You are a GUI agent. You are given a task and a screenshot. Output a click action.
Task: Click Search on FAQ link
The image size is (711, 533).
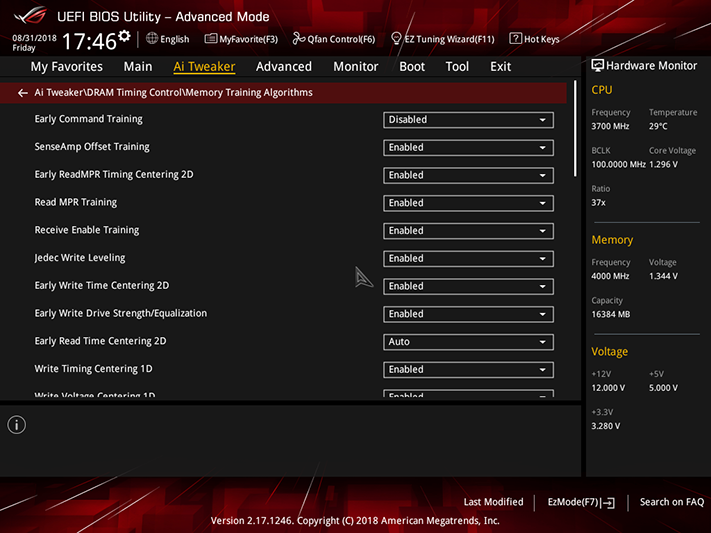pos(672,502)
